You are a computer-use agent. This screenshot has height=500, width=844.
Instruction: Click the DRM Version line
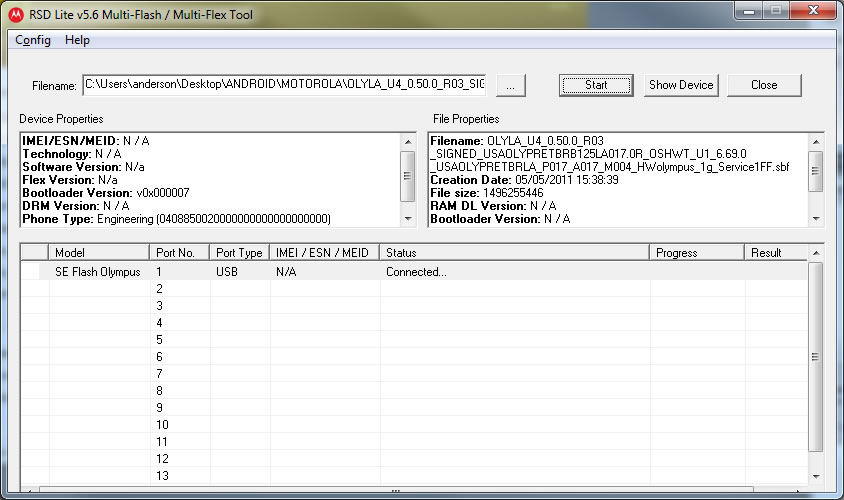(76, 206)
